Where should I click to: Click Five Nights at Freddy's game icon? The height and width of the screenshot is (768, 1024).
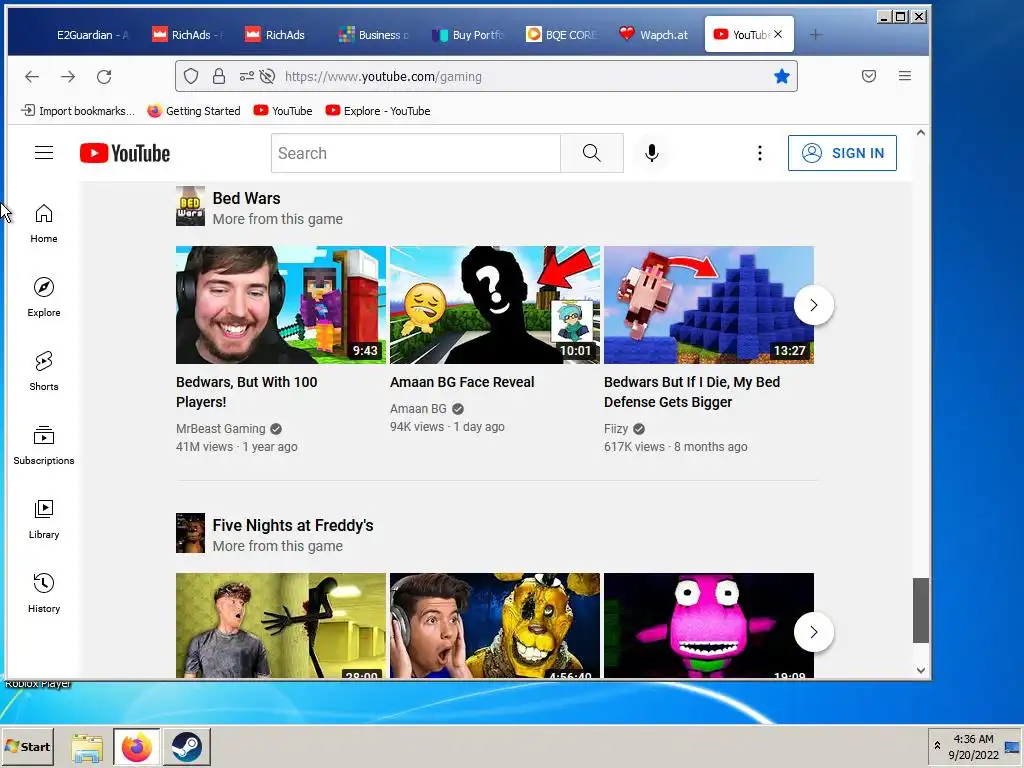[190, 533]
